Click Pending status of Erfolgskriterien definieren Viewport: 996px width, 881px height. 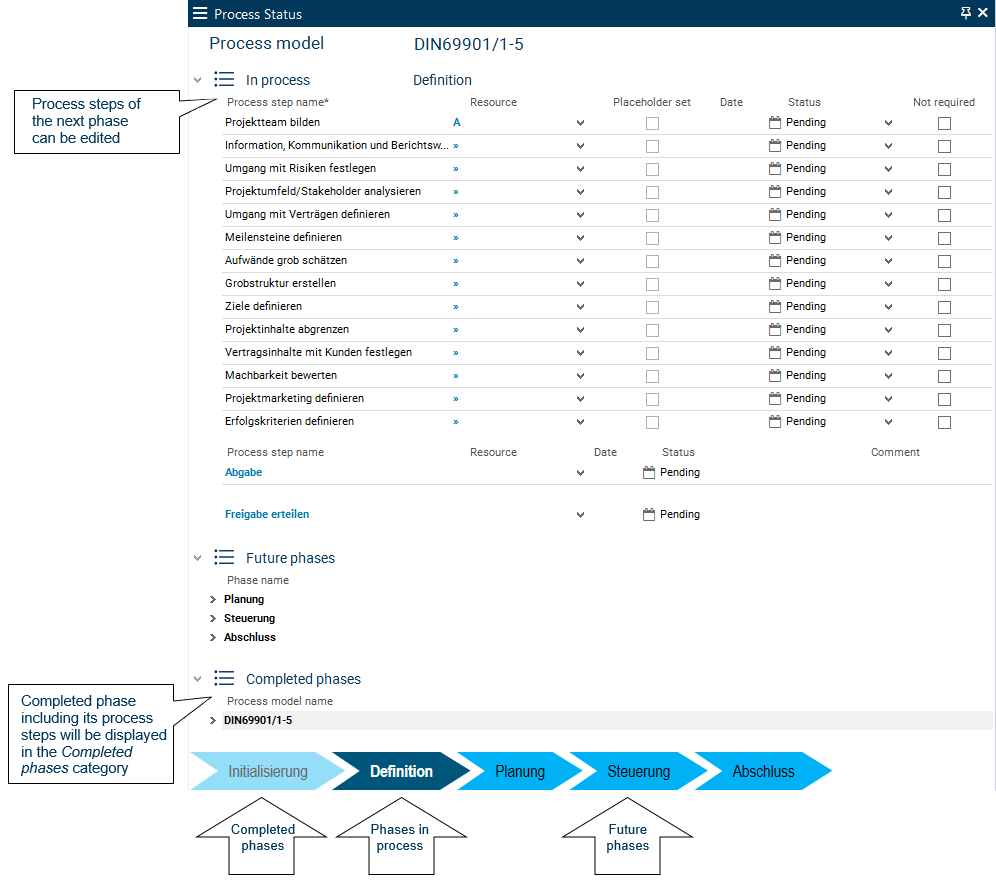point(805,421)
